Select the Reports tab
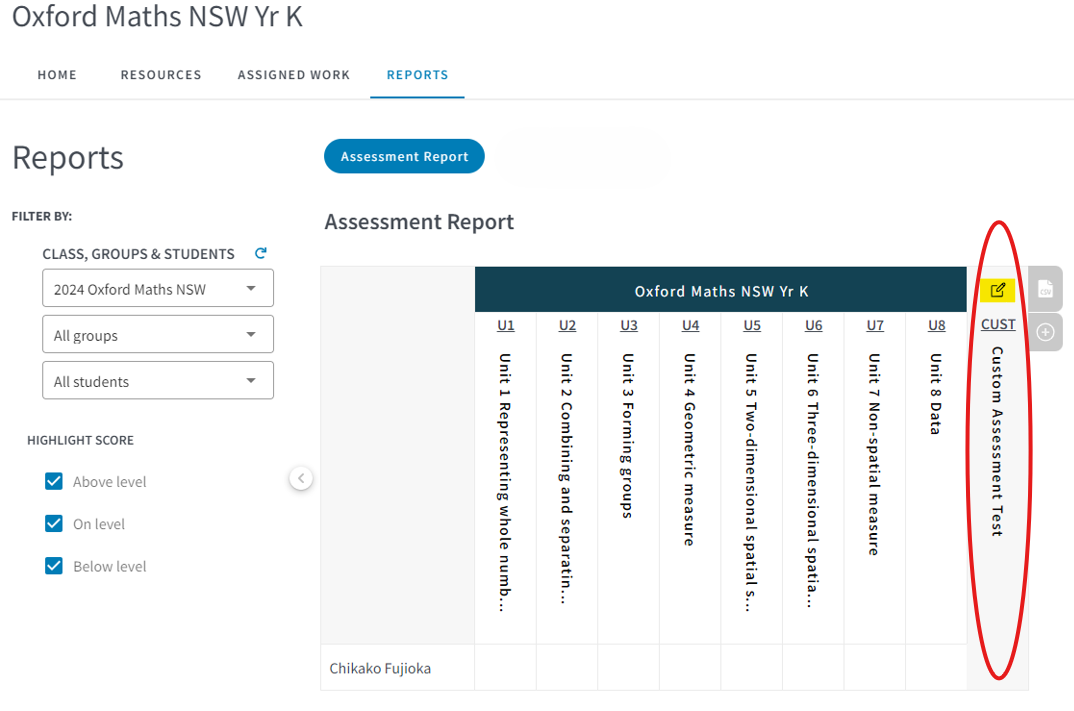Image resolution: width=1074 pixels, height=711 pixels. click(417, 75)
